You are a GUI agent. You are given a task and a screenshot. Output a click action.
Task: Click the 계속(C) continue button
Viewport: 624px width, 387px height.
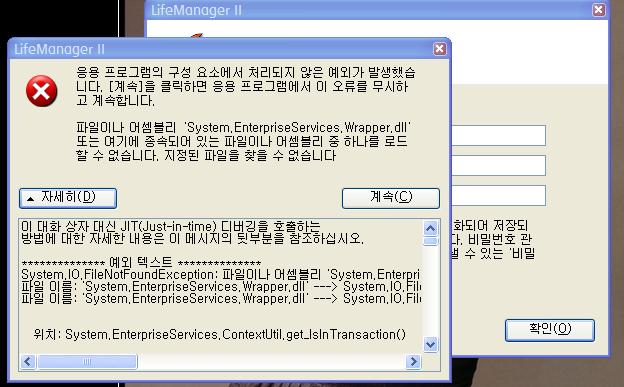tap(391, 198)
